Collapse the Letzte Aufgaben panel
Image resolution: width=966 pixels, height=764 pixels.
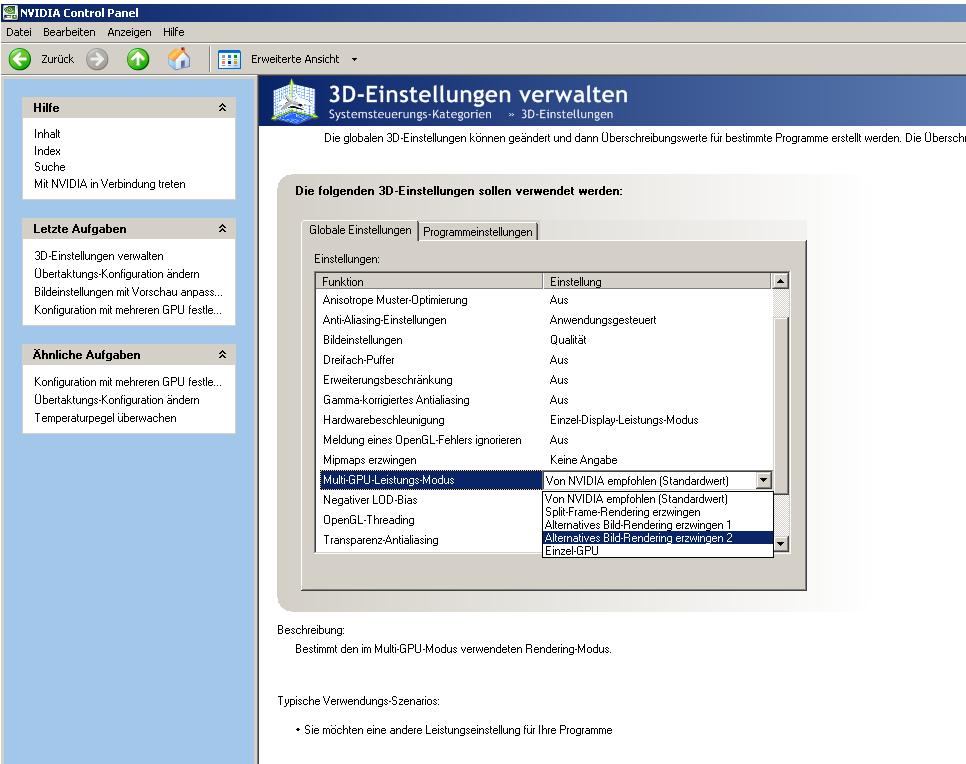point(222,229)
